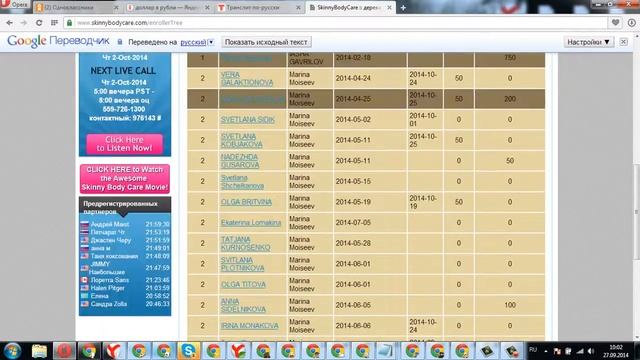Select the SkinnyBodyCare tab

(x=350, y=8)
